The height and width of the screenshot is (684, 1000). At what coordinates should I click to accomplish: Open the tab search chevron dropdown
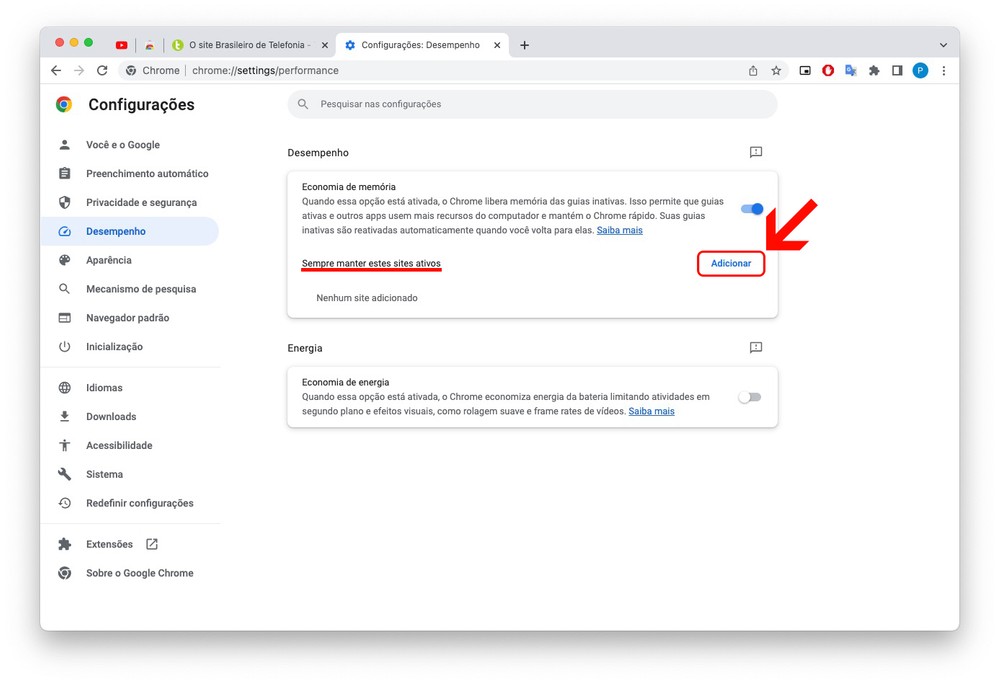(x=942, y=45)
